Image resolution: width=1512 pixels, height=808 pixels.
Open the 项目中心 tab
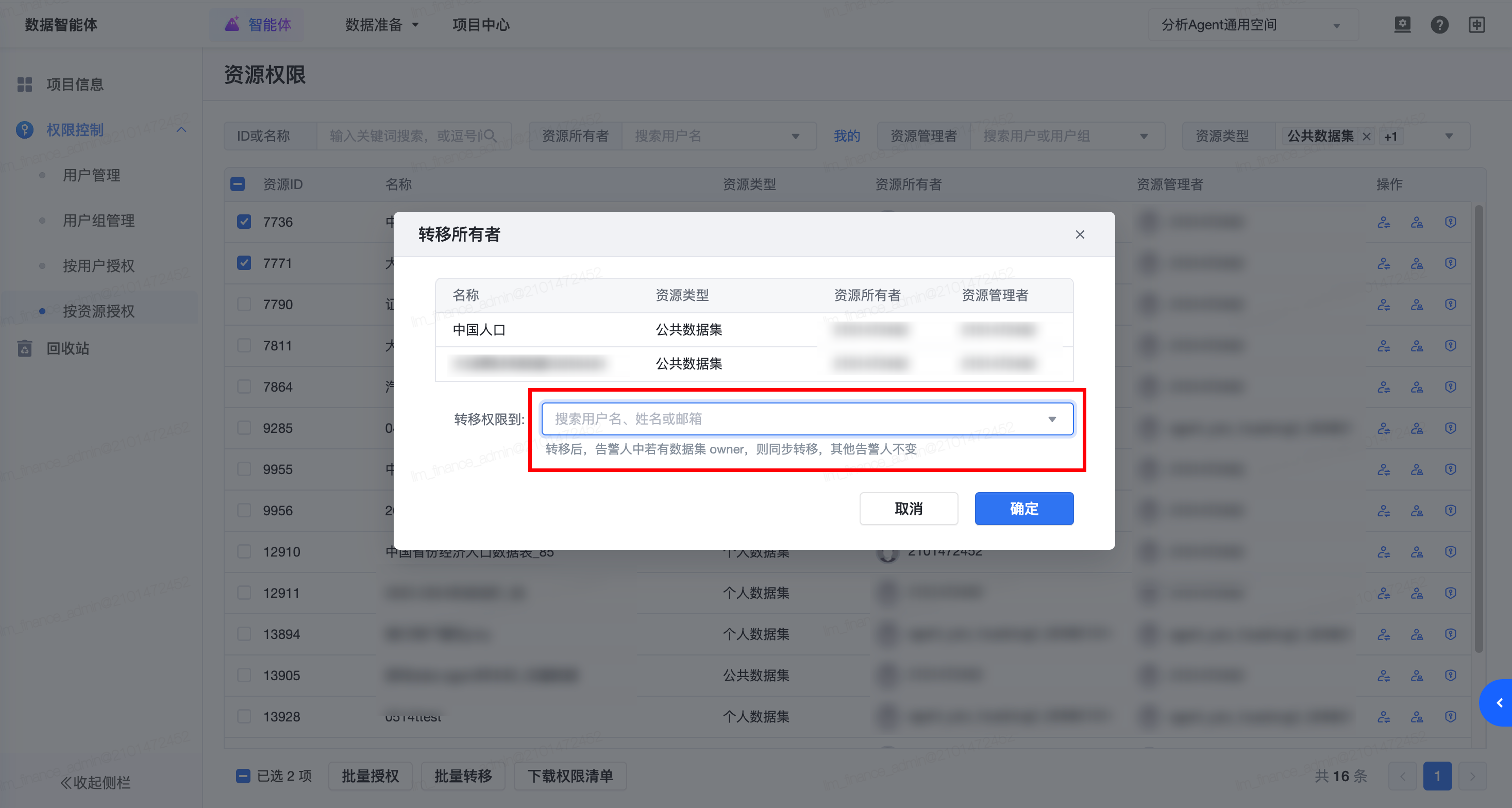[481, 25]
